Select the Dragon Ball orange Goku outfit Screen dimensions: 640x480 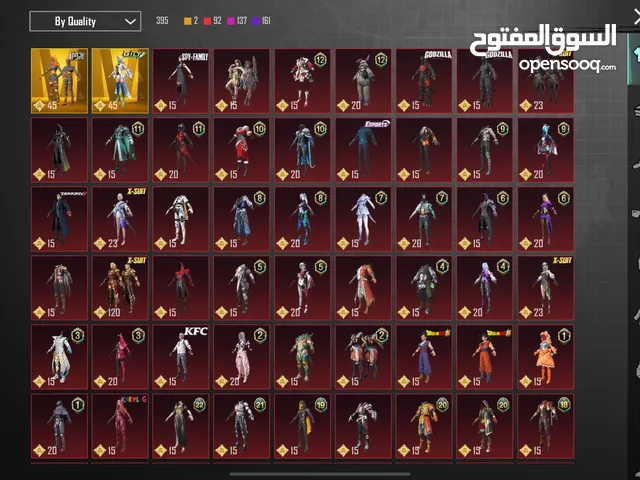click(x=485, y=357)
